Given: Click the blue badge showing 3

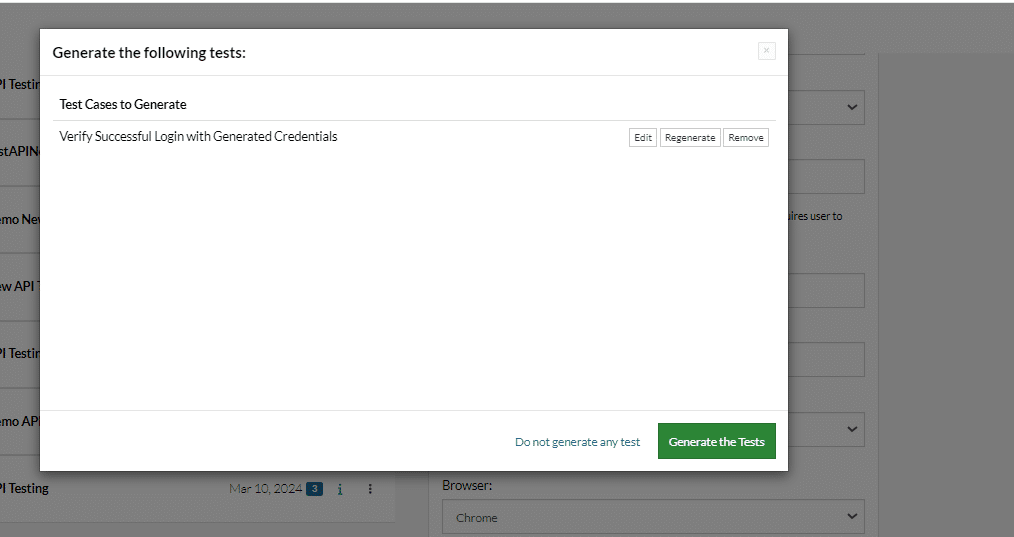Looking at the screenshot, I should point(314,488).
